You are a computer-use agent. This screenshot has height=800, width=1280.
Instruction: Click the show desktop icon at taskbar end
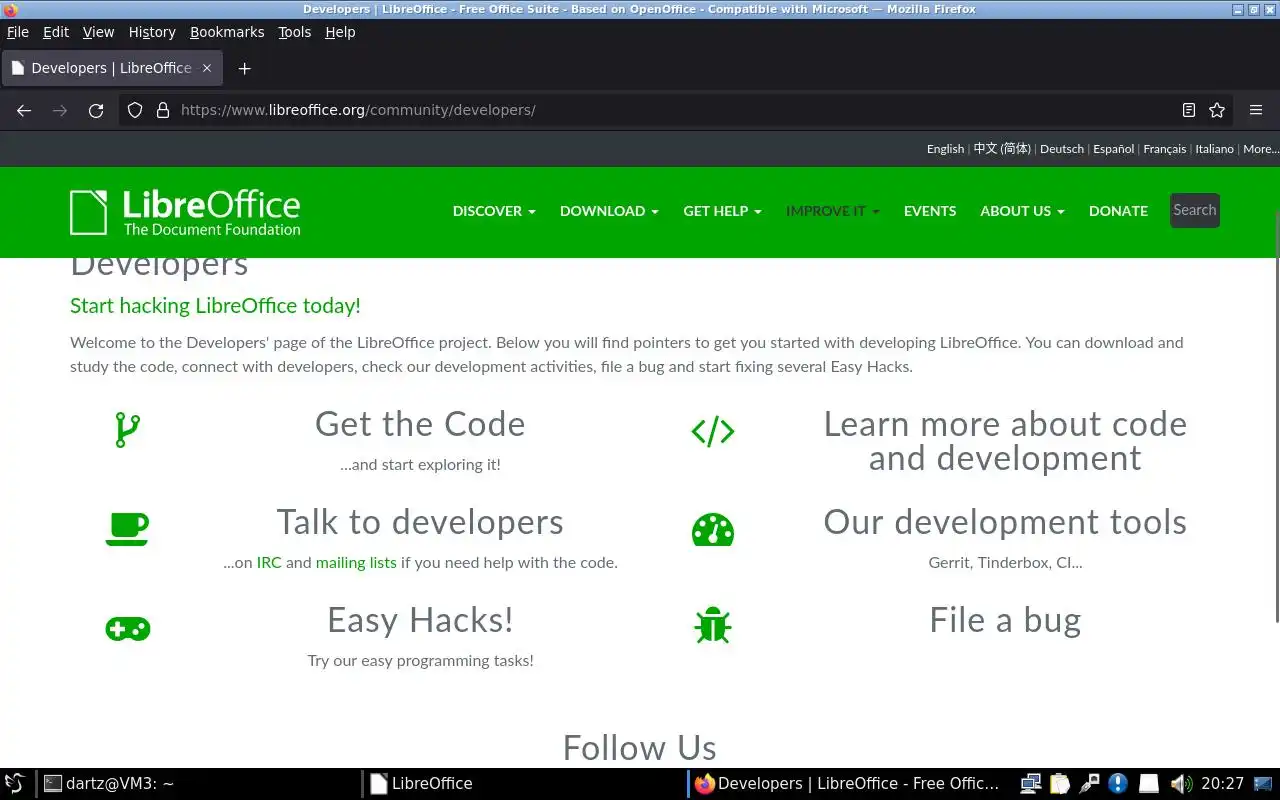(x=1265, y=783)
